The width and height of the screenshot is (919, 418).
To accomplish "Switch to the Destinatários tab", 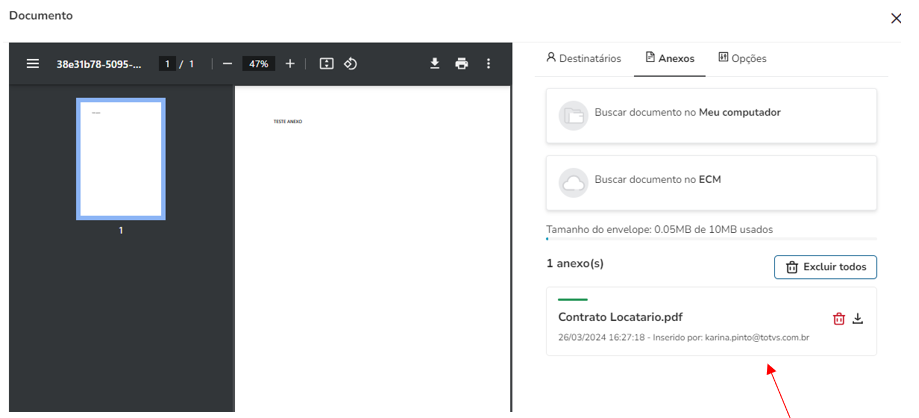I will 583,58.
